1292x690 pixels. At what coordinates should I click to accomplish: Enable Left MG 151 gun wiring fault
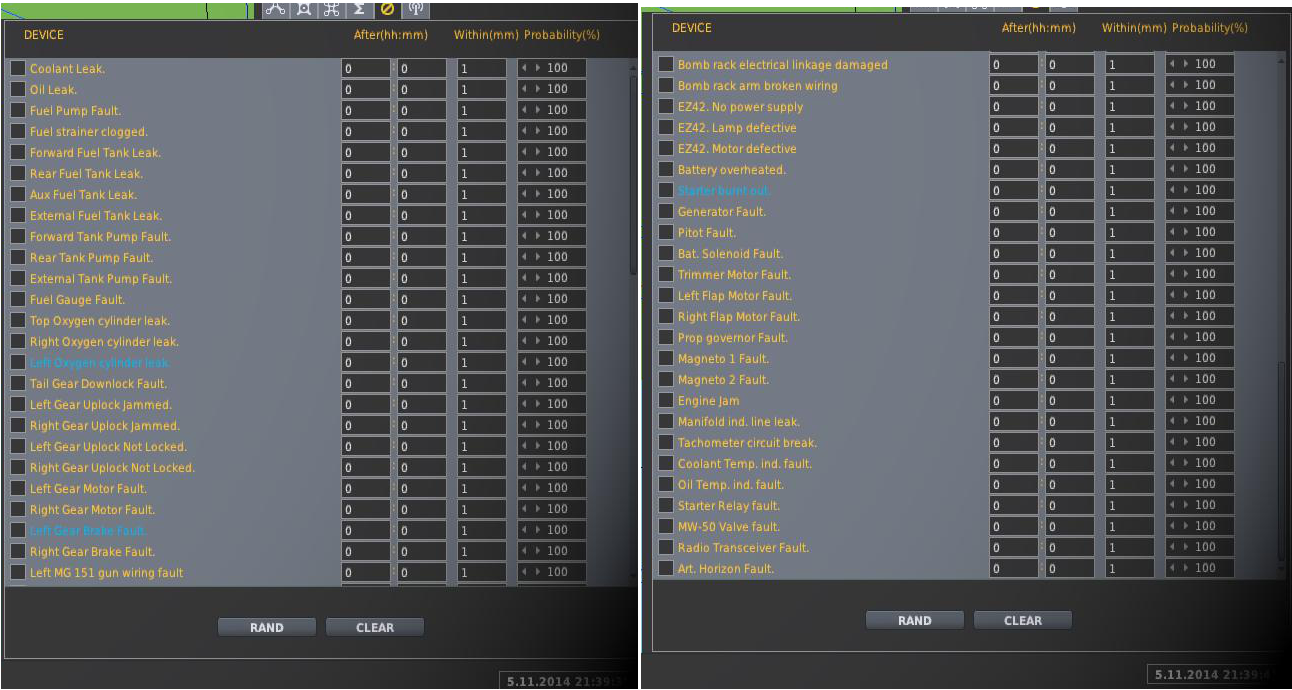coord(18,572)
